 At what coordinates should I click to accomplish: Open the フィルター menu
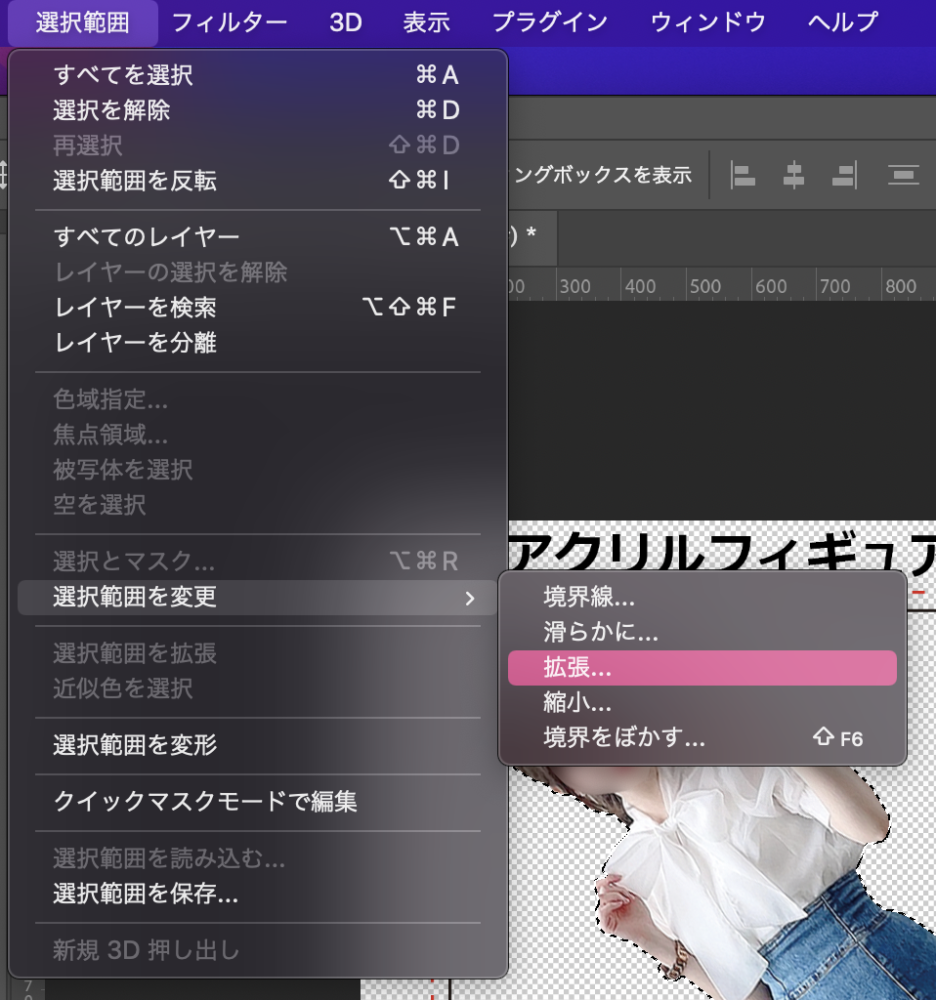229,22
